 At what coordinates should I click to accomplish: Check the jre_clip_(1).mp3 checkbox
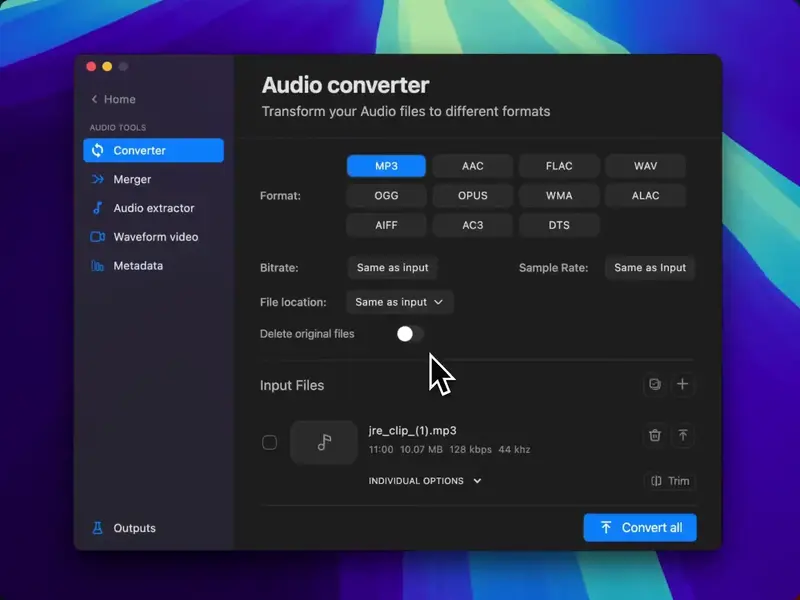[x=269, y=442]
